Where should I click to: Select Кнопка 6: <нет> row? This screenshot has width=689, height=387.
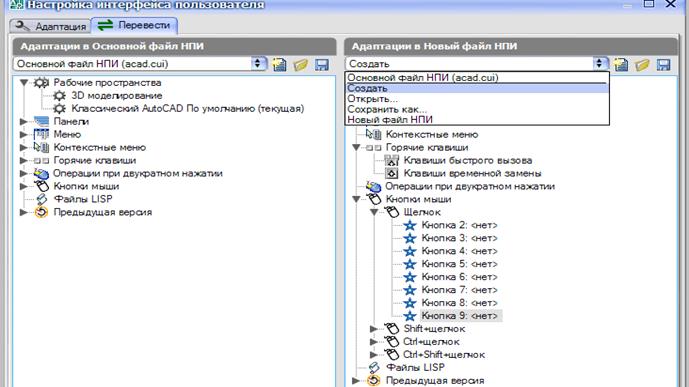tap(459, 277)
